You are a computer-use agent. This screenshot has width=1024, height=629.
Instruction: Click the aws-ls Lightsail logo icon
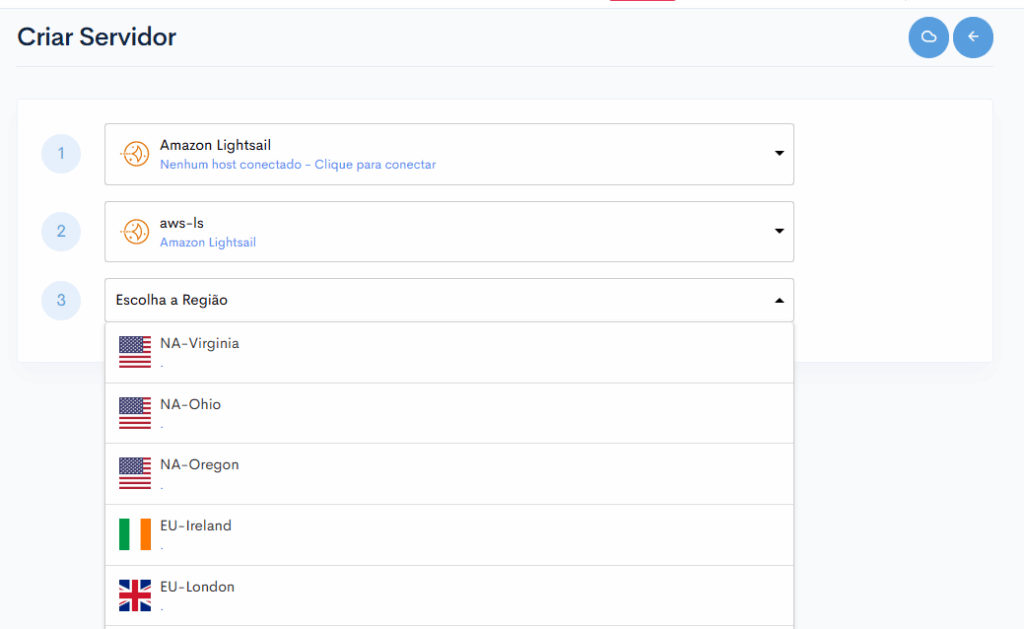136,232
